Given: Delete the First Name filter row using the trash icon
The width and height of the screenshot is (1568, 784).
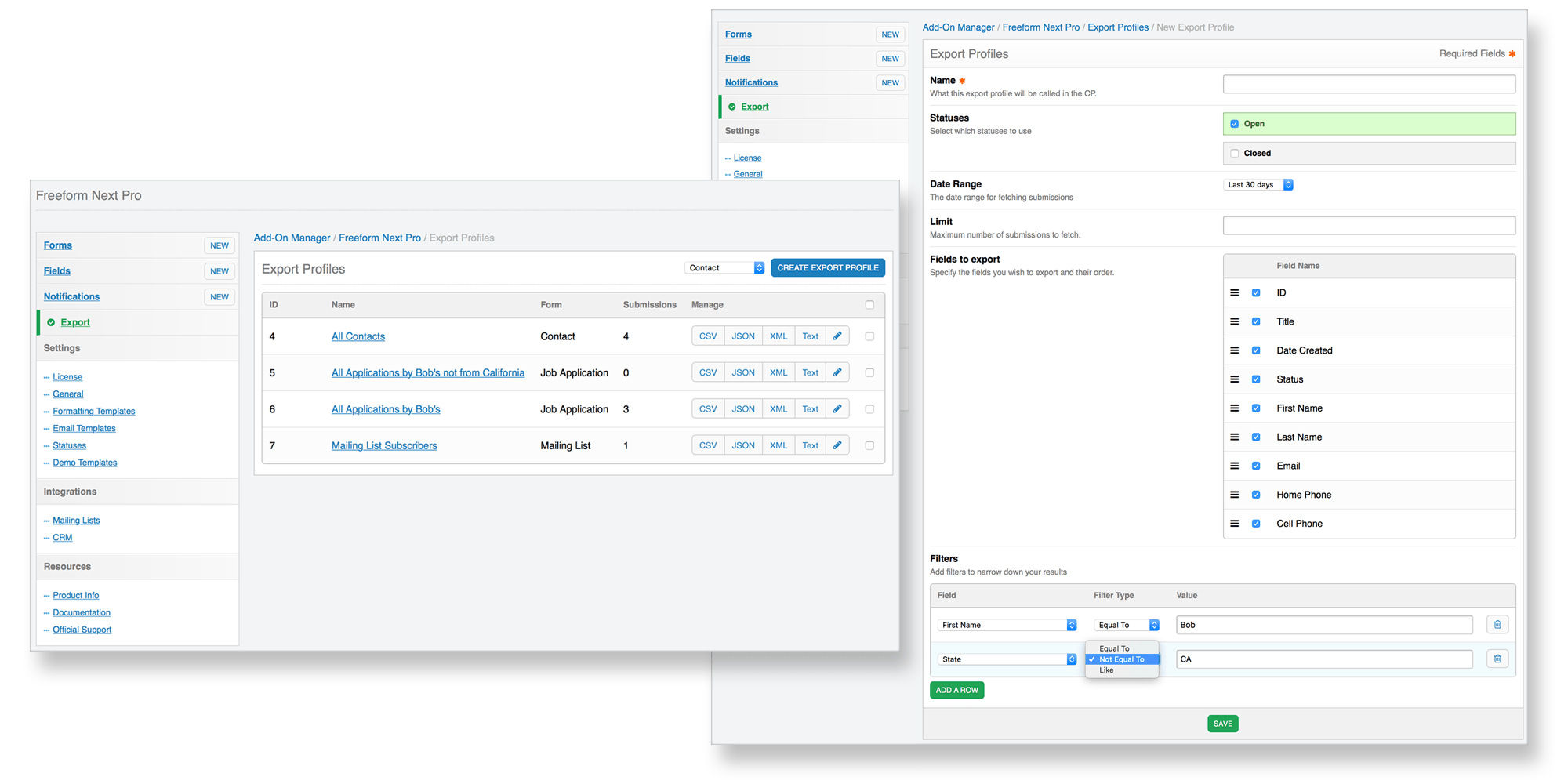Looking at the screenshot, I should [x=1497, y=625].
